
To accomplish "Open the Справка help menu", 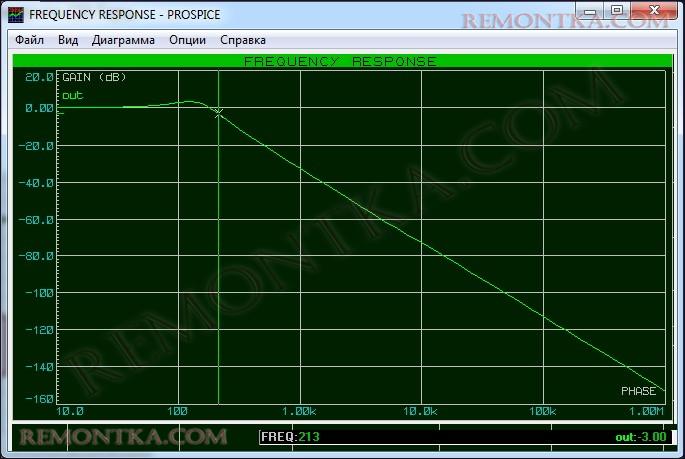I will [x=242, y=40].
